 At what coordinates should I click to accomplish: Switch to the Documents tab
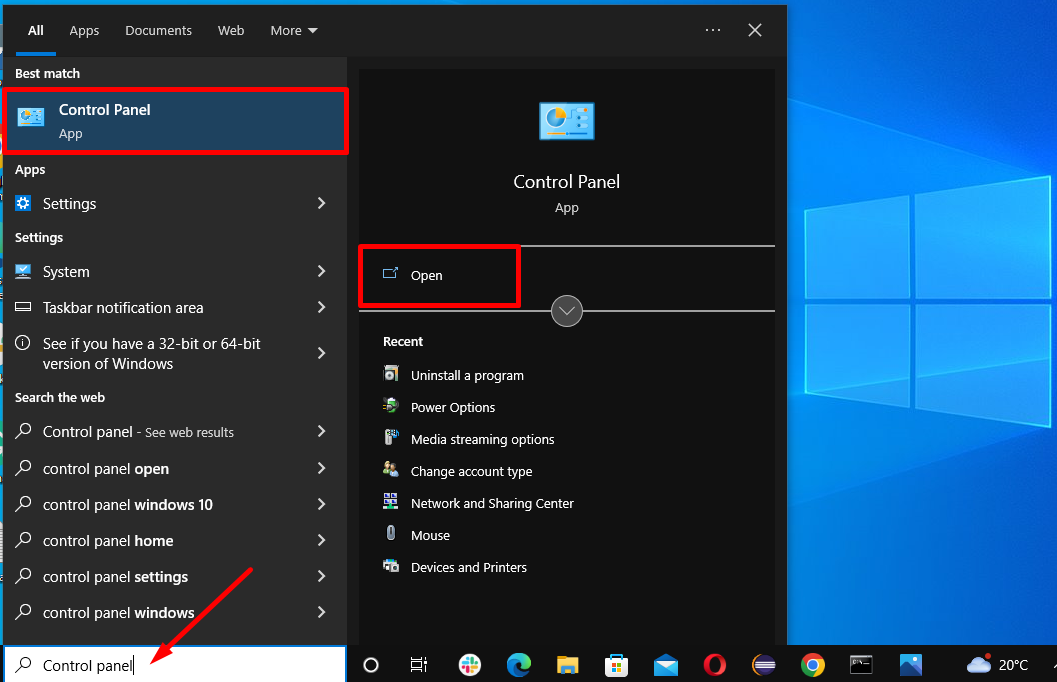point(158,30)
